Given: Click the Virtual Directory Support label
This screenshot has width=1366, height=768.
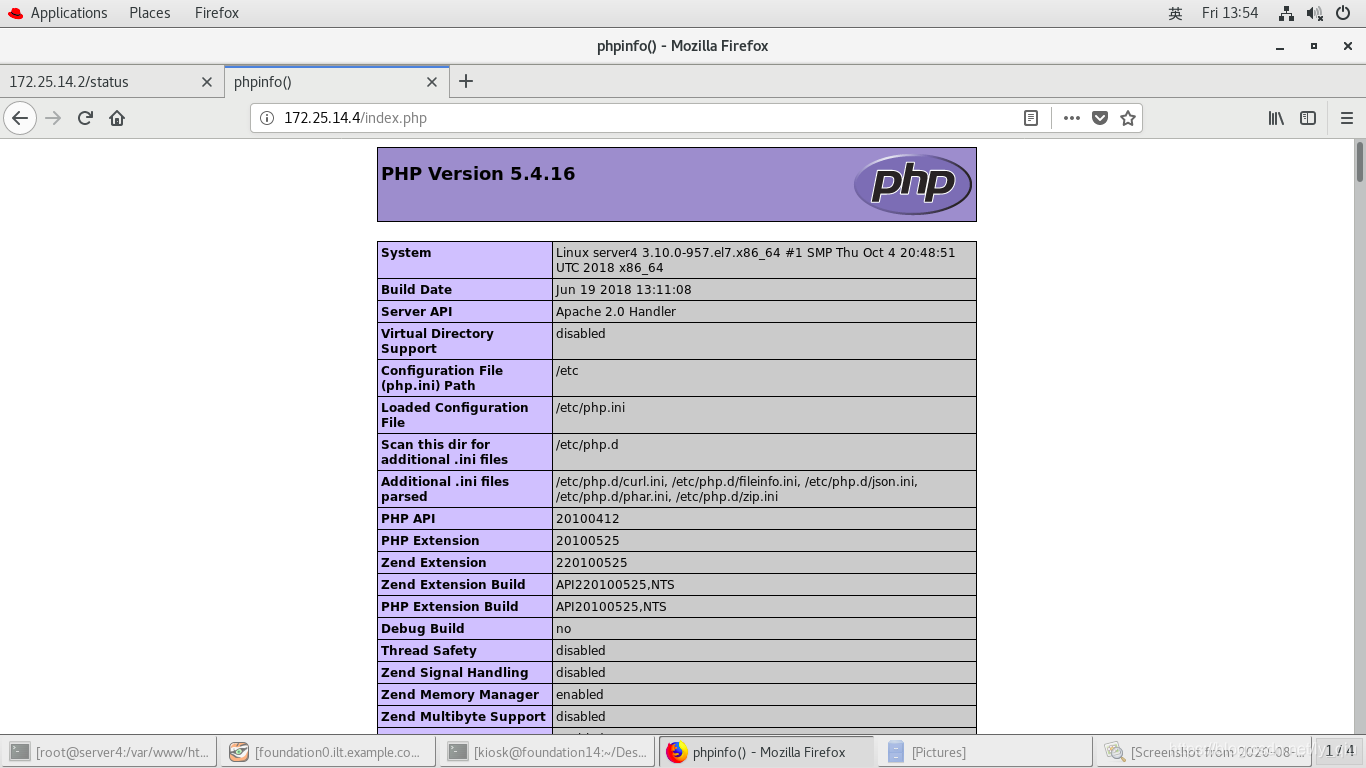Looking at the screenshot, I should tap(437, 341).
